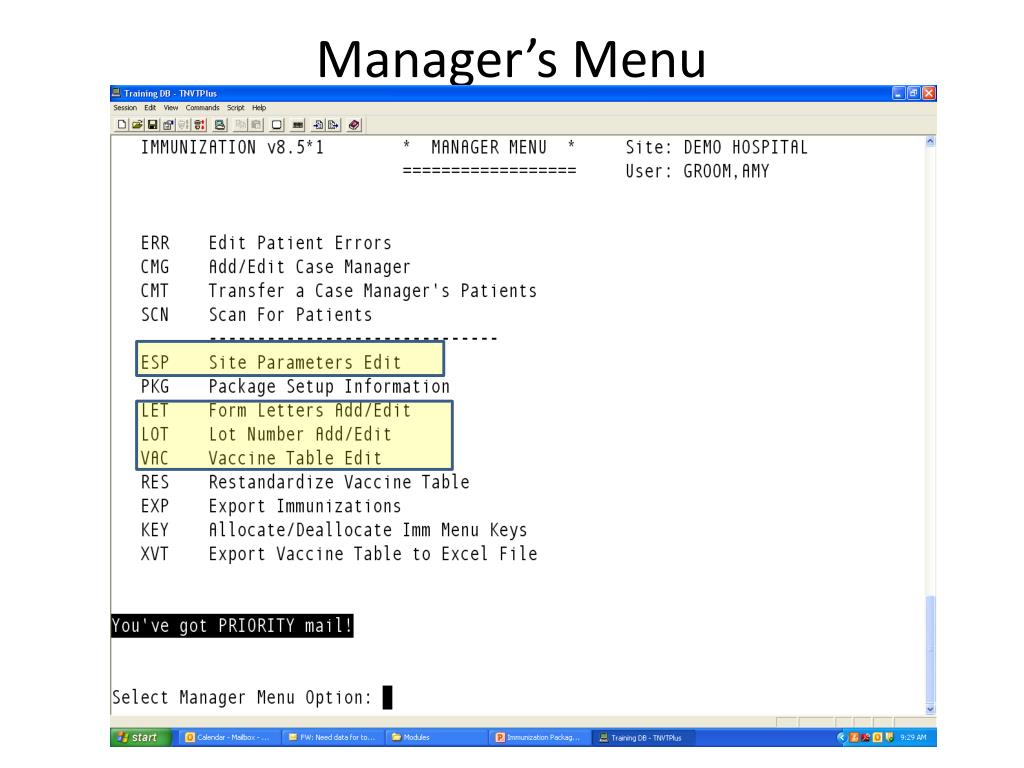Click the Windows start button
1024x768 pixels.
click(140, 737)
